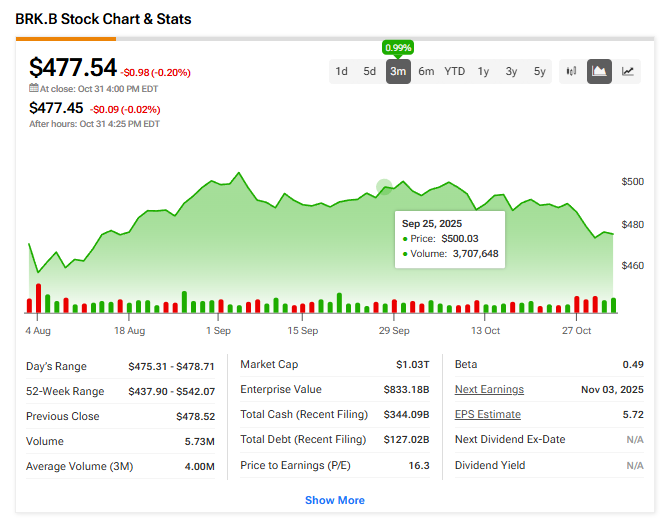Click the $477.54 closing price
This screenshot has width=670, height=521.
pos(73,68)
